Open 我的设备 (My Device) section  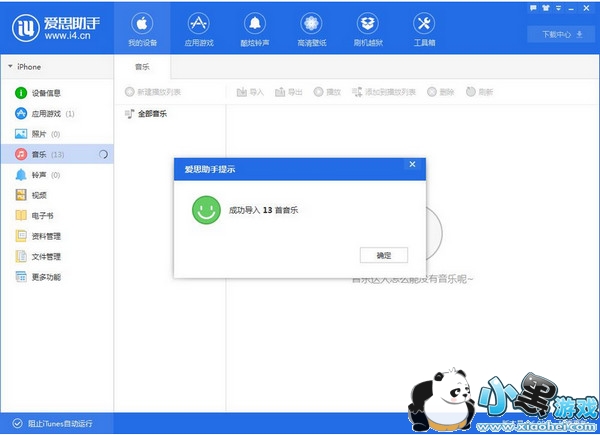[142, 29]
